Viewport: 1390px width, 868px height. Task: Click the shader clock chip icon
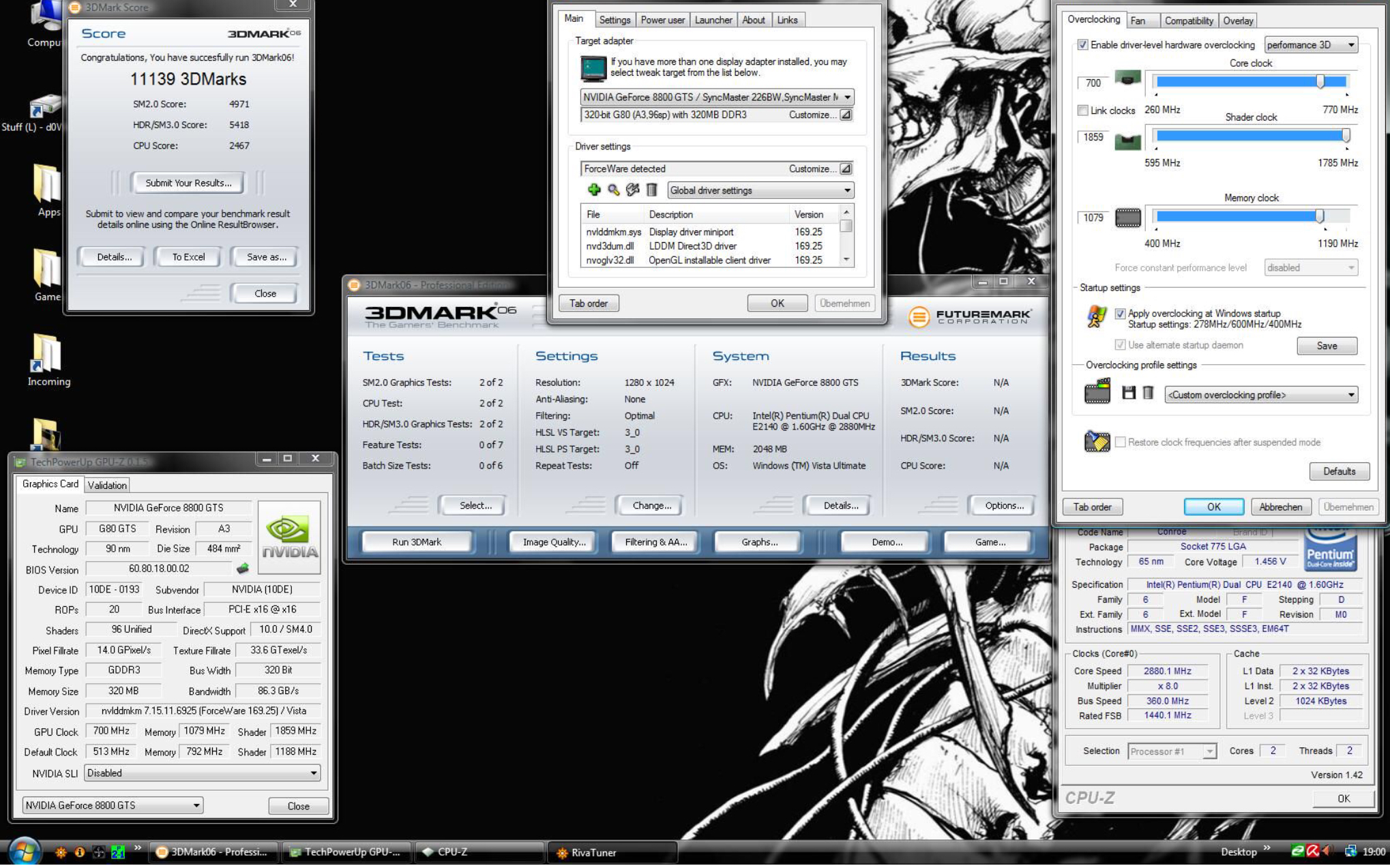click(x=1127, y=141)
